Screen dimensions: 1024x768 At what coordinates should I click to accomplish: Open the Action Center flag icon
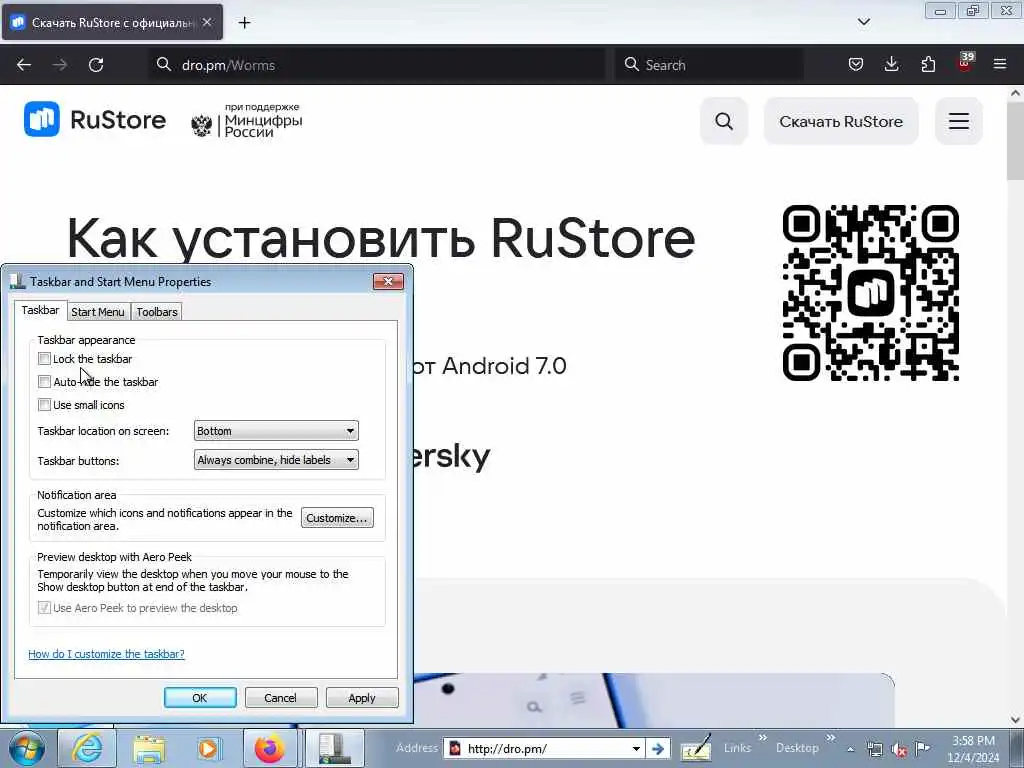(923, 748)
